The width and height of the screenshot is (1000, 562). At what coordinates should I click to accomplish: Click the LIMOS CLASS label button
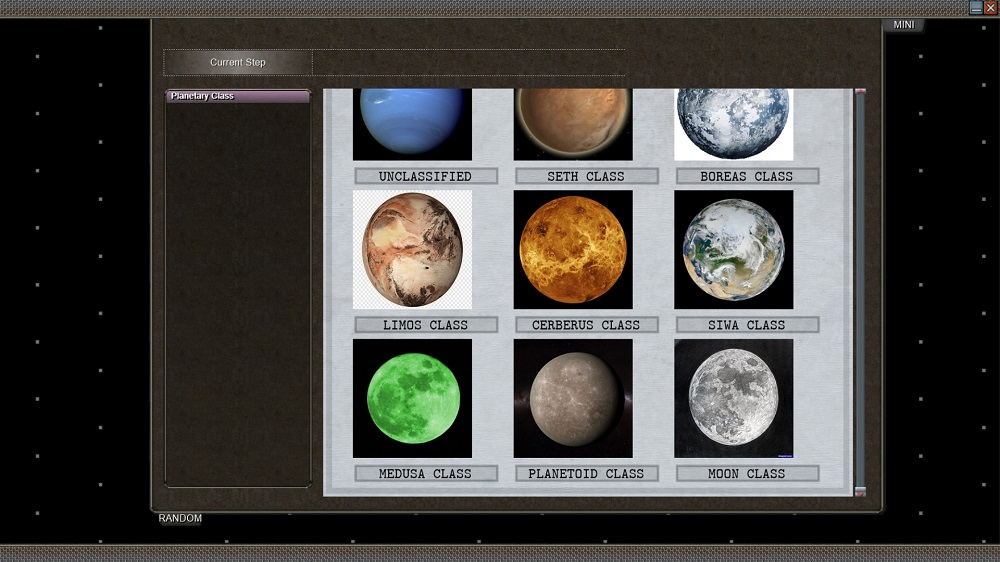click(426, 325)
